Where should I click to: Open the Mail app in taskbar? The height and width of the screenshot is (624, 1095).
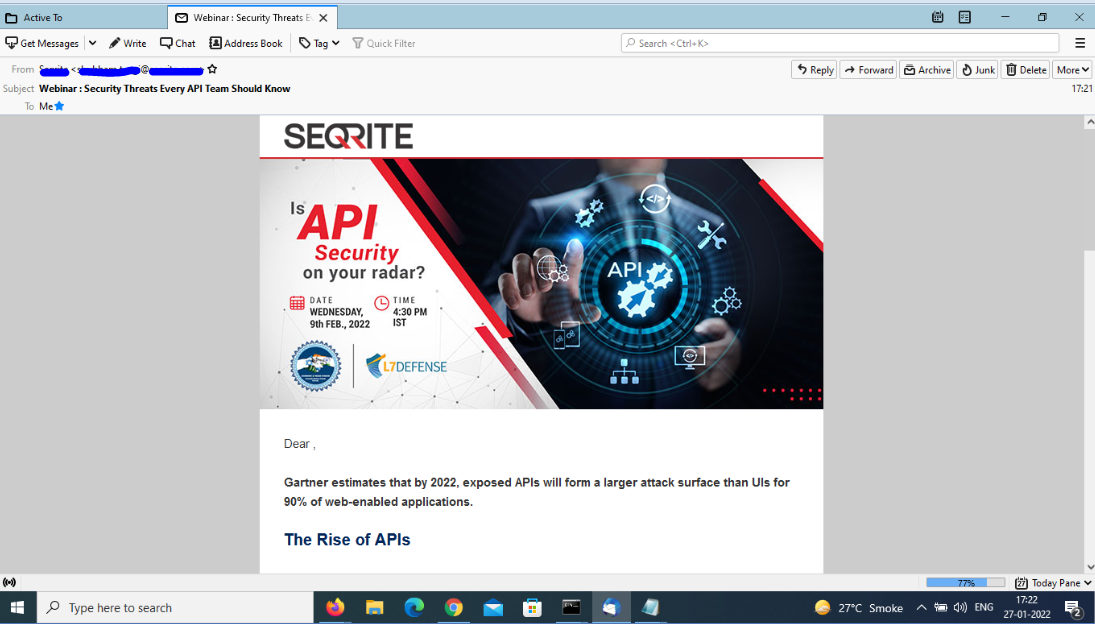pyautogui.click(x=493, y=607)
